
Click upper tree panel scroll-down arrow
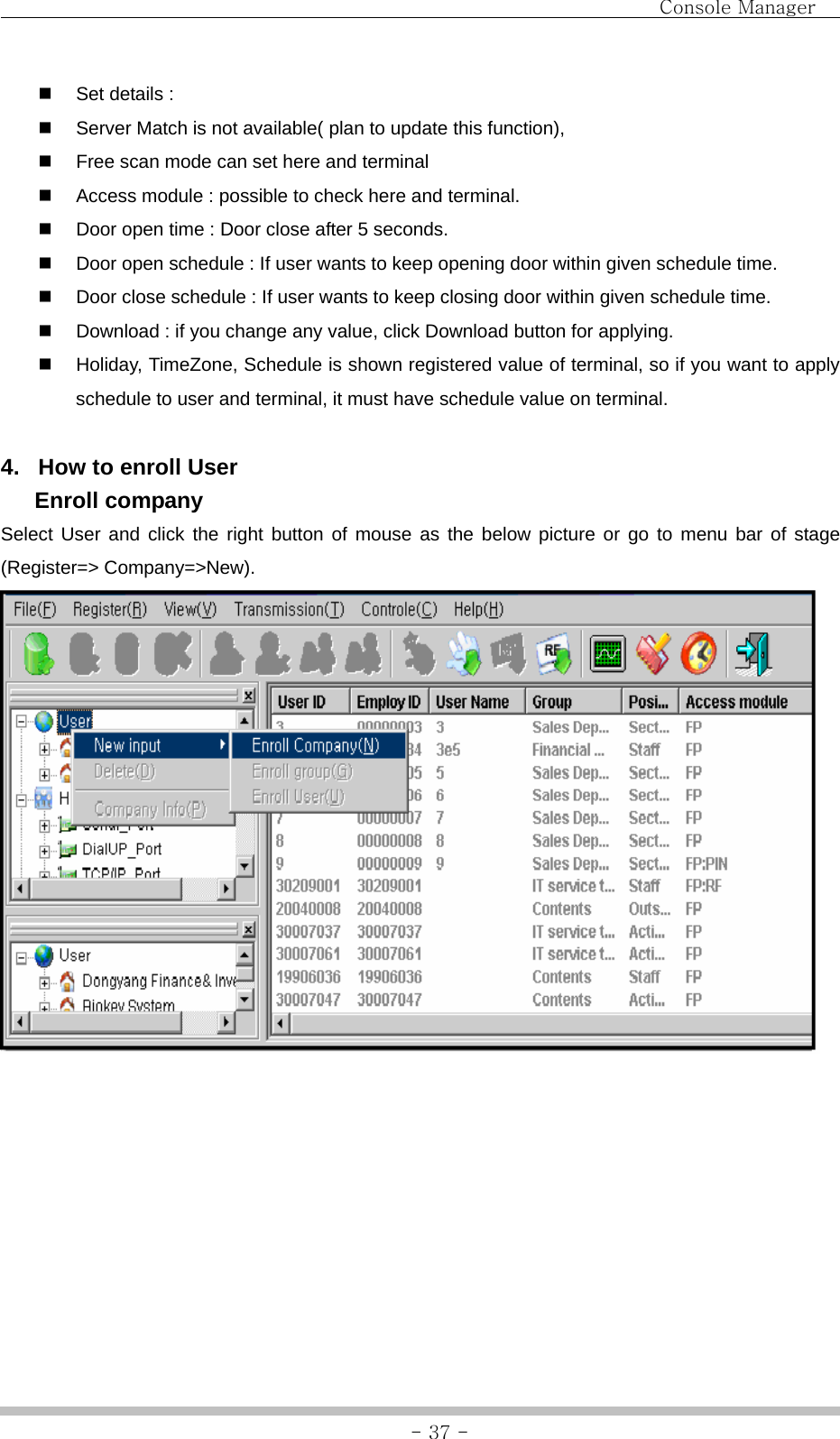245,866
